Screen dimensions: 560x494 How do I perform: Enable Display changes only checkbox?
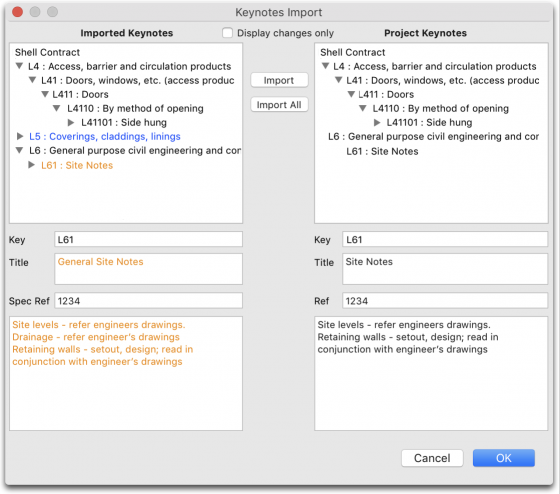(x=227, y=33)
